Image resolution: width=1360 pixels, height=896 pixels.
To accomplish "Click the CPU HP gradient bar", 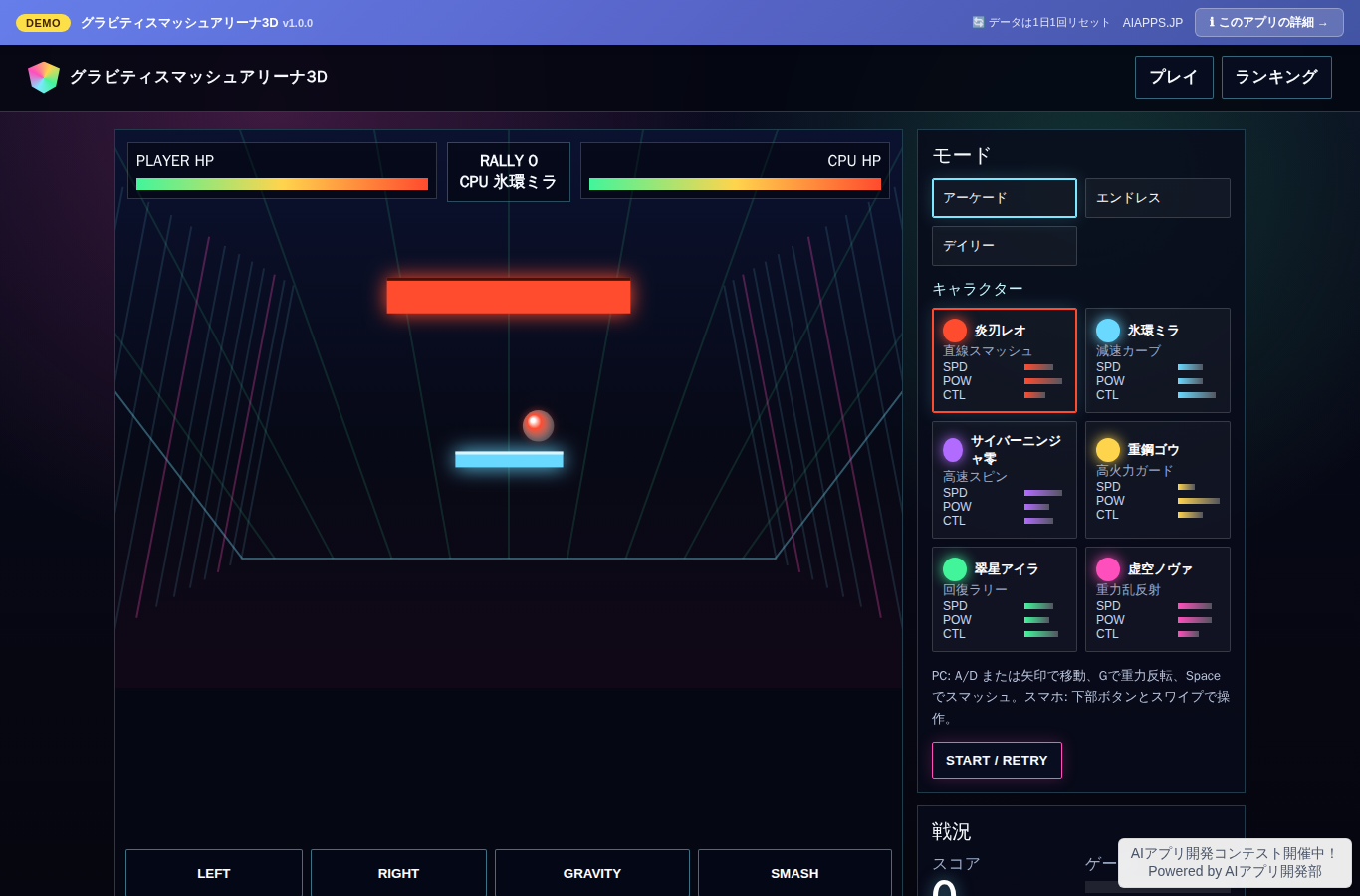I will point(735,184).
